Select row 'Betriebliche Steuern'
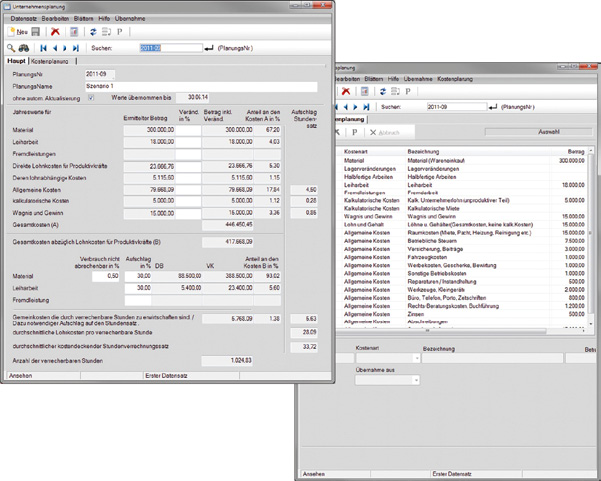Screen dimensions: 601x481 [x=461, y=241]
